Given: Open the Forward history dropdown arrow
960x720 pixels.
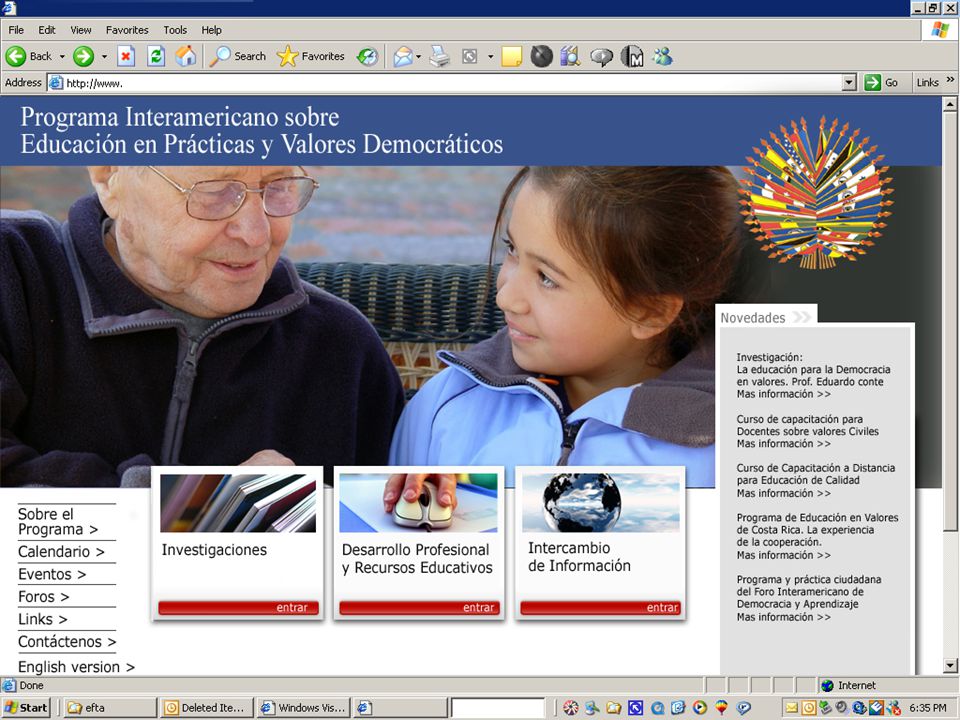Looking at the screenshot, I should (104, 56).
